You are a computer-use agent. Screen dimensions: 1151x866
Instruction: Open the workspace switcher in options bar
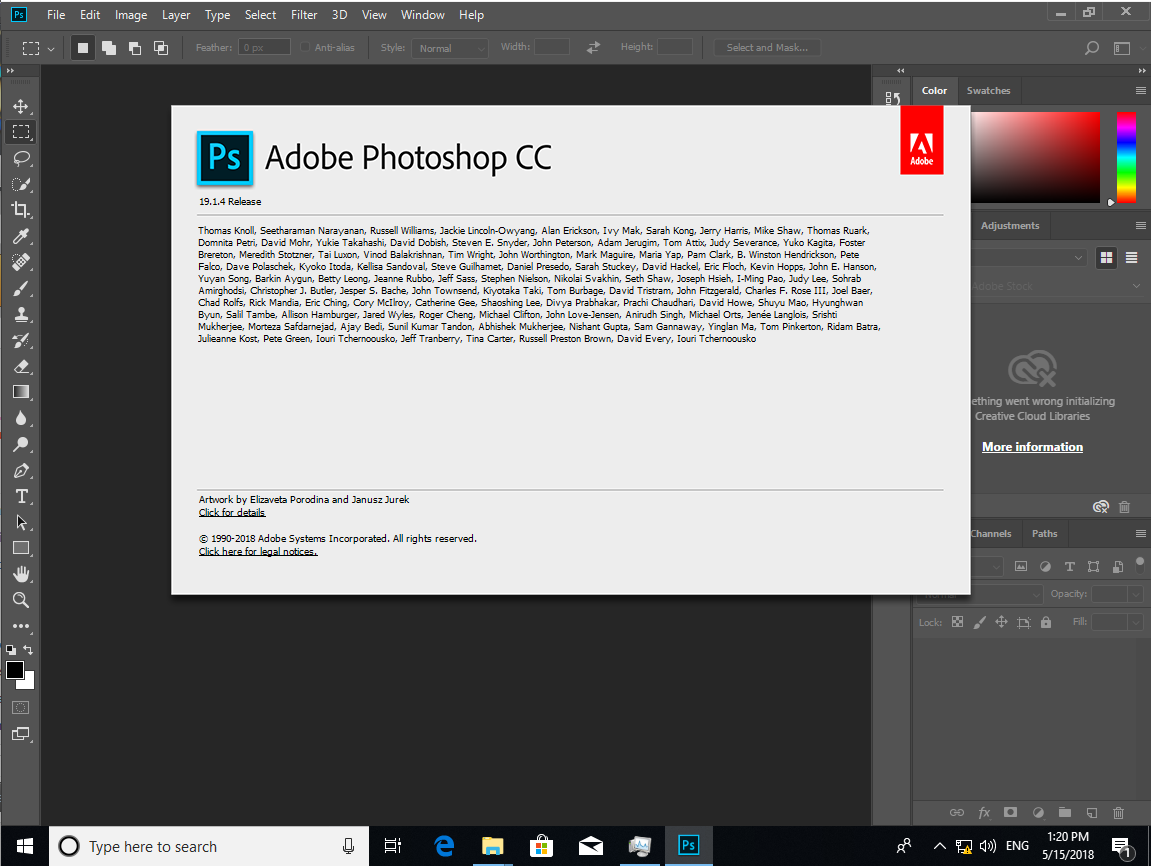[1122, 48]
